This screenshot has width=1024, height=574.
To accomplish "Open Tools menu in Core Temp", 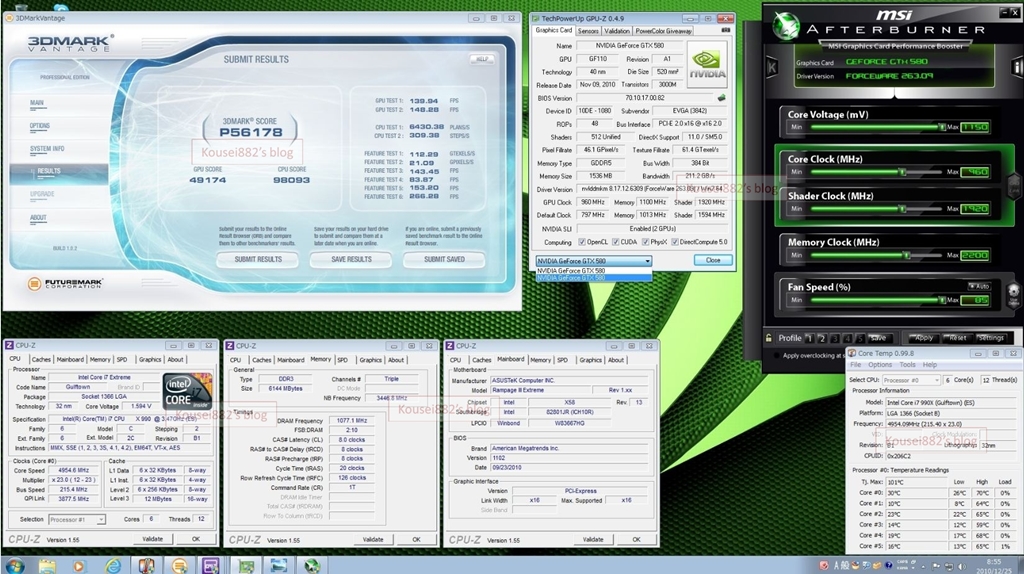I will pos(907,364).
